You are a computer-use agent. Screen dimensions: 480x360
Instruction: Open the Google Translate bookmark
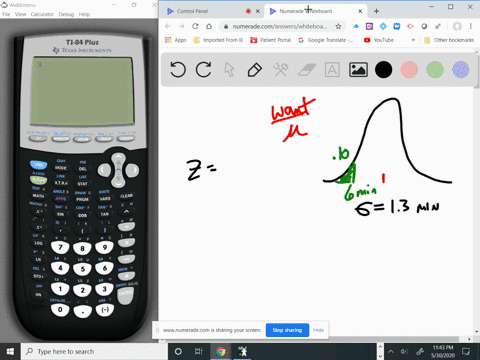click(325, 40)
